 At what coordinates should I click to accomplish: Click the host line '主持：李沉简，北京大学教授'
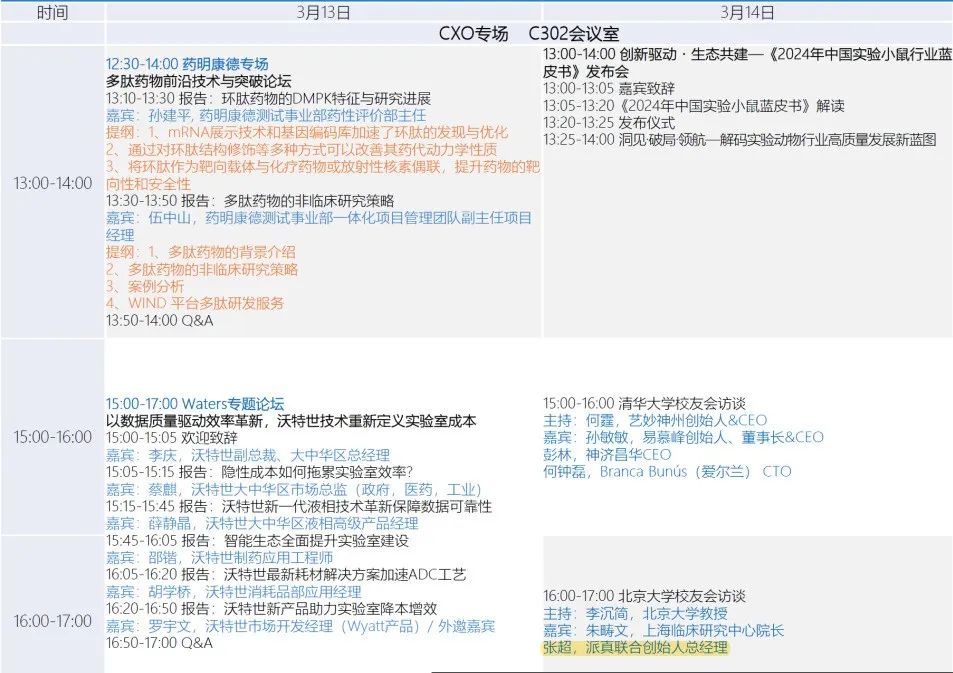coord(635,613)
